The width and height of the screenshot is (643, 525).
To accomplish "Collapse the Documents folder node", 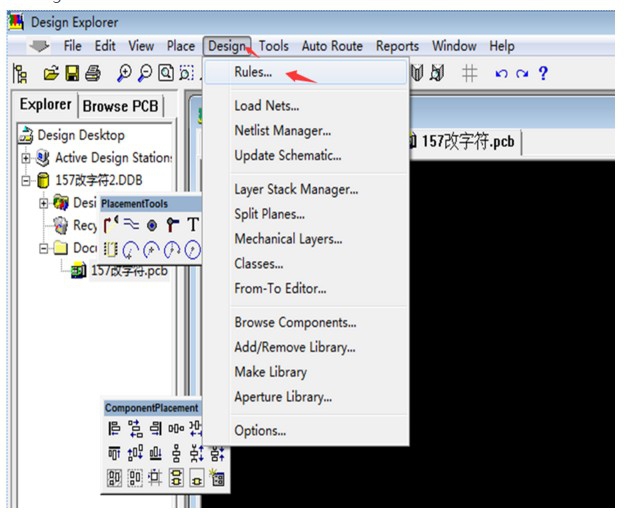I will point(44,248).
